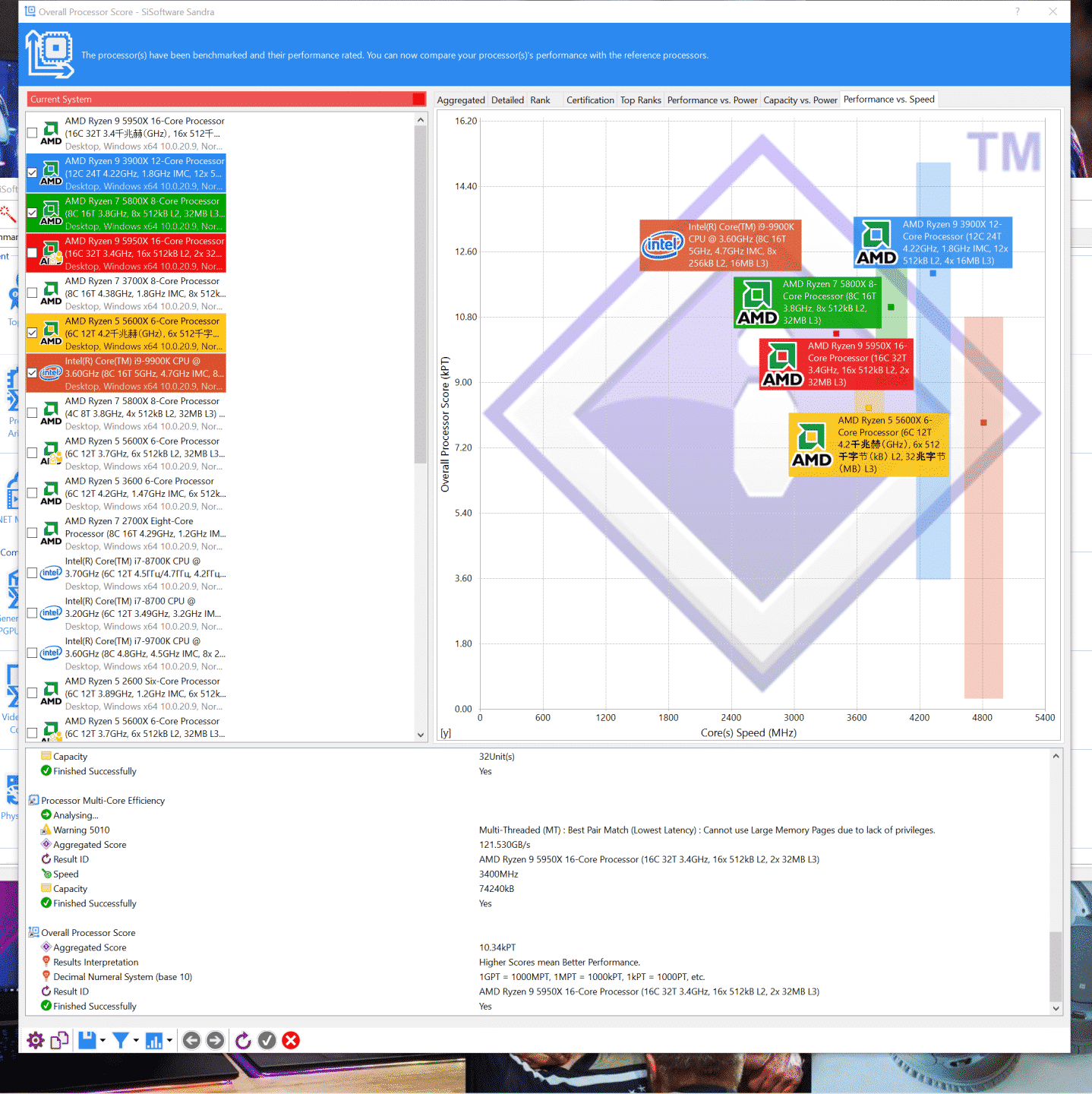Click the AMD logo of Ryzen 5 2600 entry

click(51, 693)
